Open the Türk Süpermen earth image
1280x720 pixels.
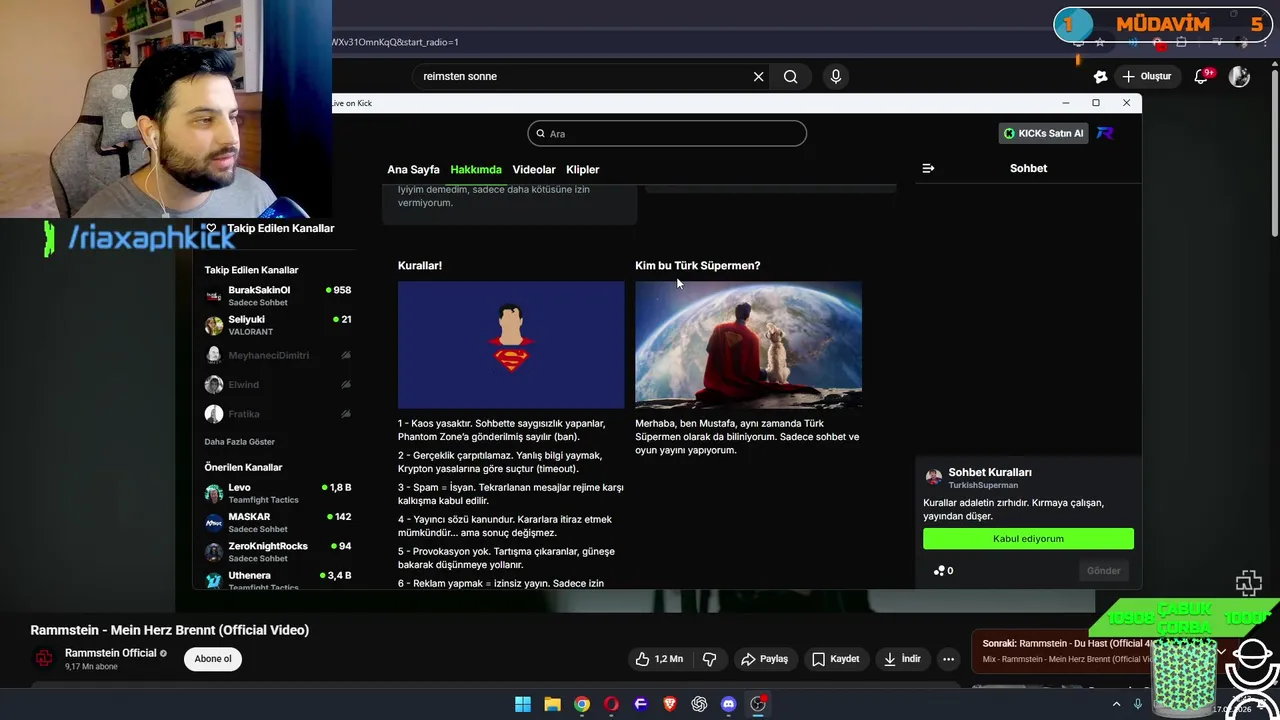pyautogui.click(x=748, y=345)
